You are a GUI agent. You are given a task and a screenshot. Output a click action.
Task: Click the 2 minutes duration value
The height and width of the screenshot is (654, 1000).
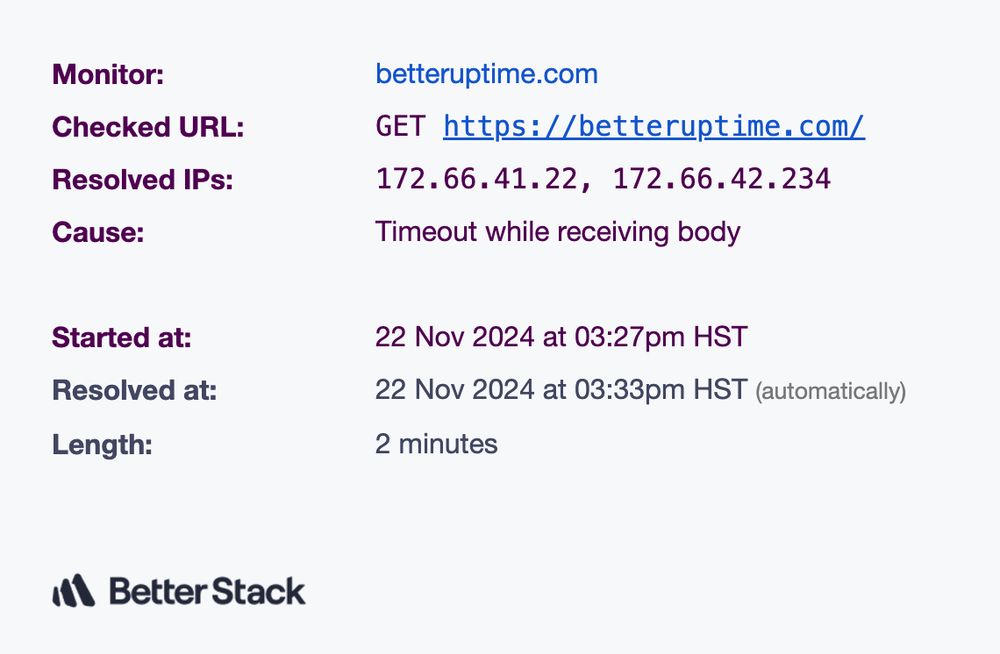[436, 444]
